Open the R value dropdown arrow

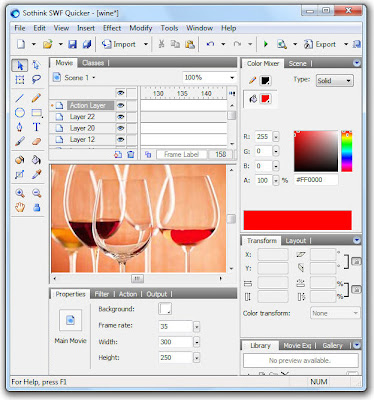click(276, 137)
